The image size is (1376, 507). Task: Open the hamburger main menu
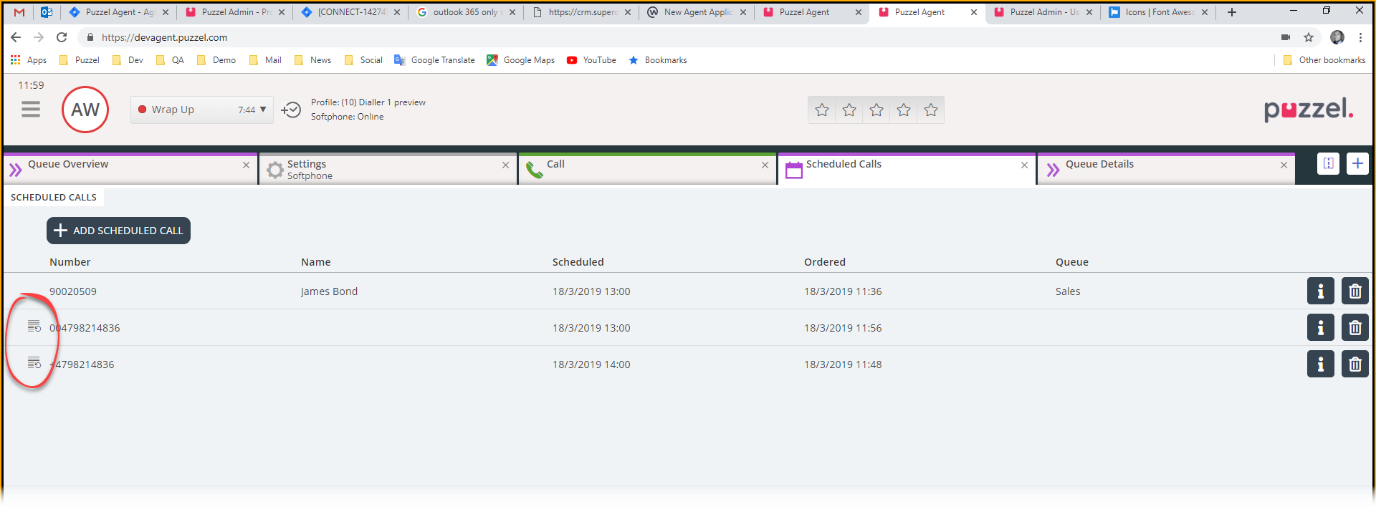tap(31, 109)
